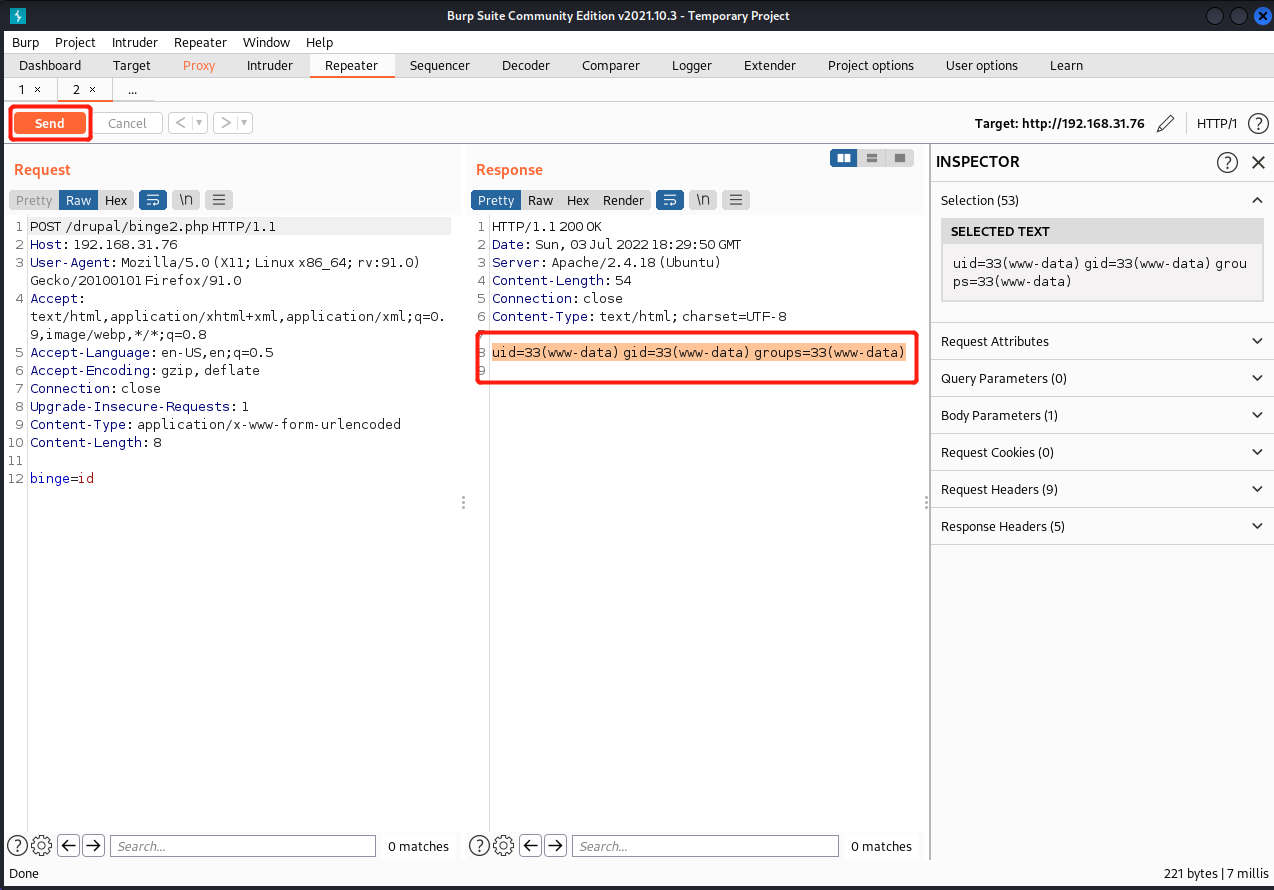Go to previous match in Response search
The image size is (1274, 890).
[x=531, y=845]
